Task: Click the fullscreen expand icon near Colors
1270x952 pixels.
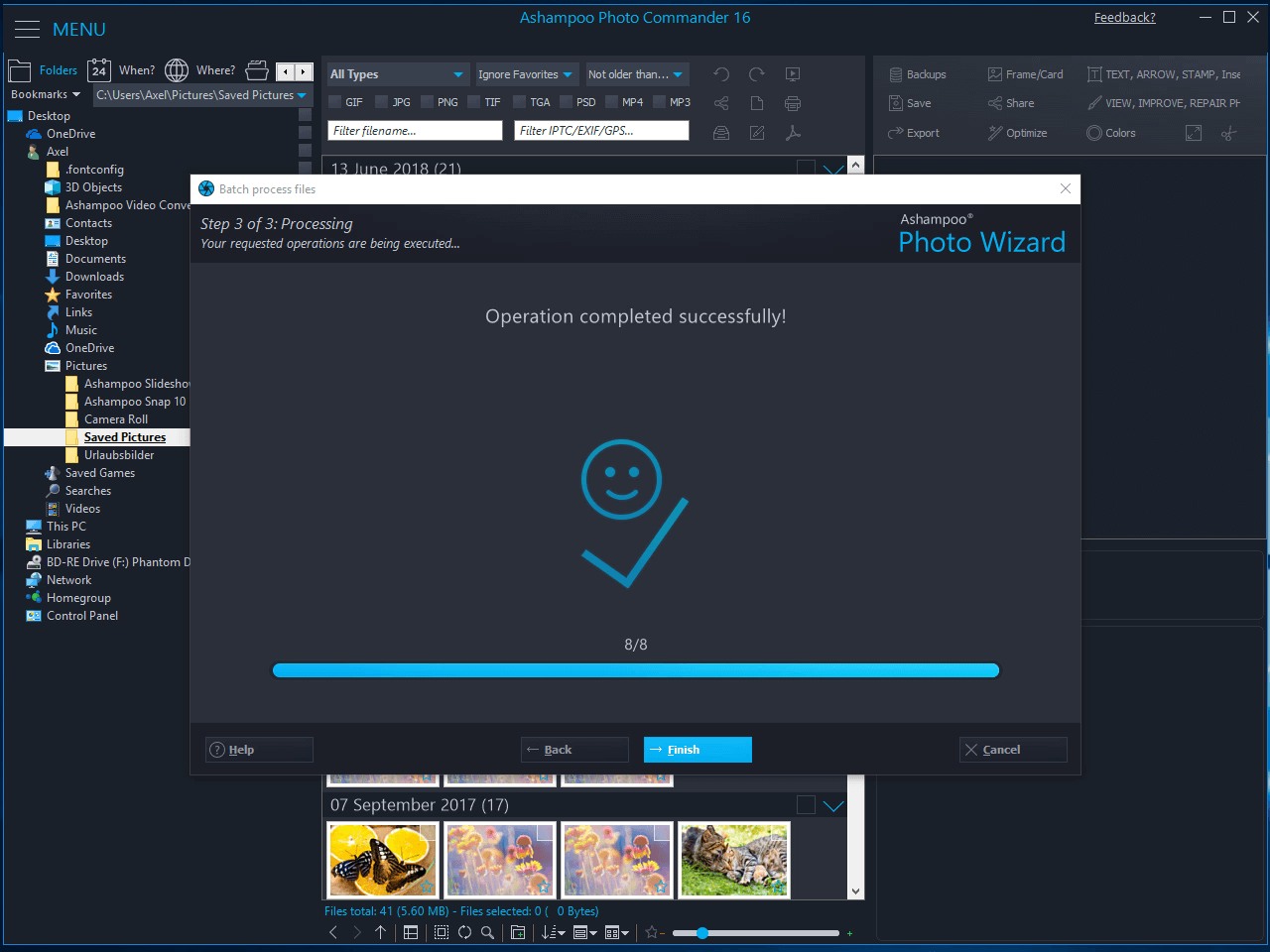Action: click(x=1194, y=133)
